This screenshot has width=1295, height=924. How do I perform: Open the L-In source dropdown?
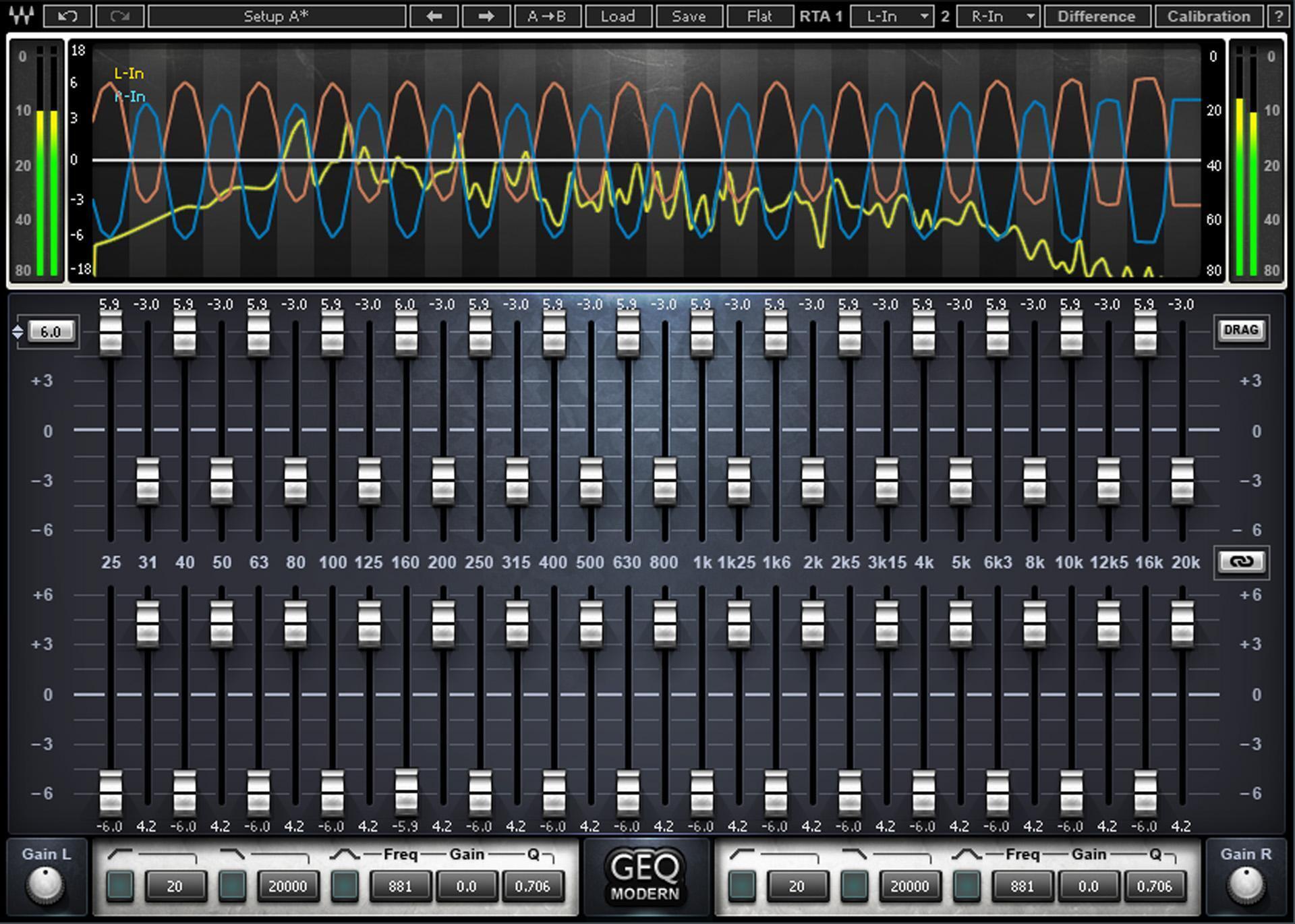893,16
